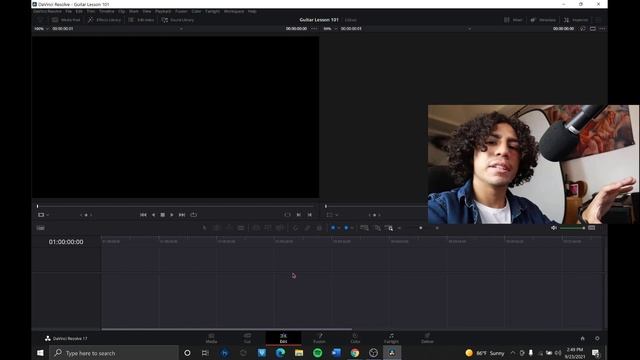The height and width of the screenshot is (360, 640).
Task: Click Detail Zoom icon
Action: click(x=377, y=228)
